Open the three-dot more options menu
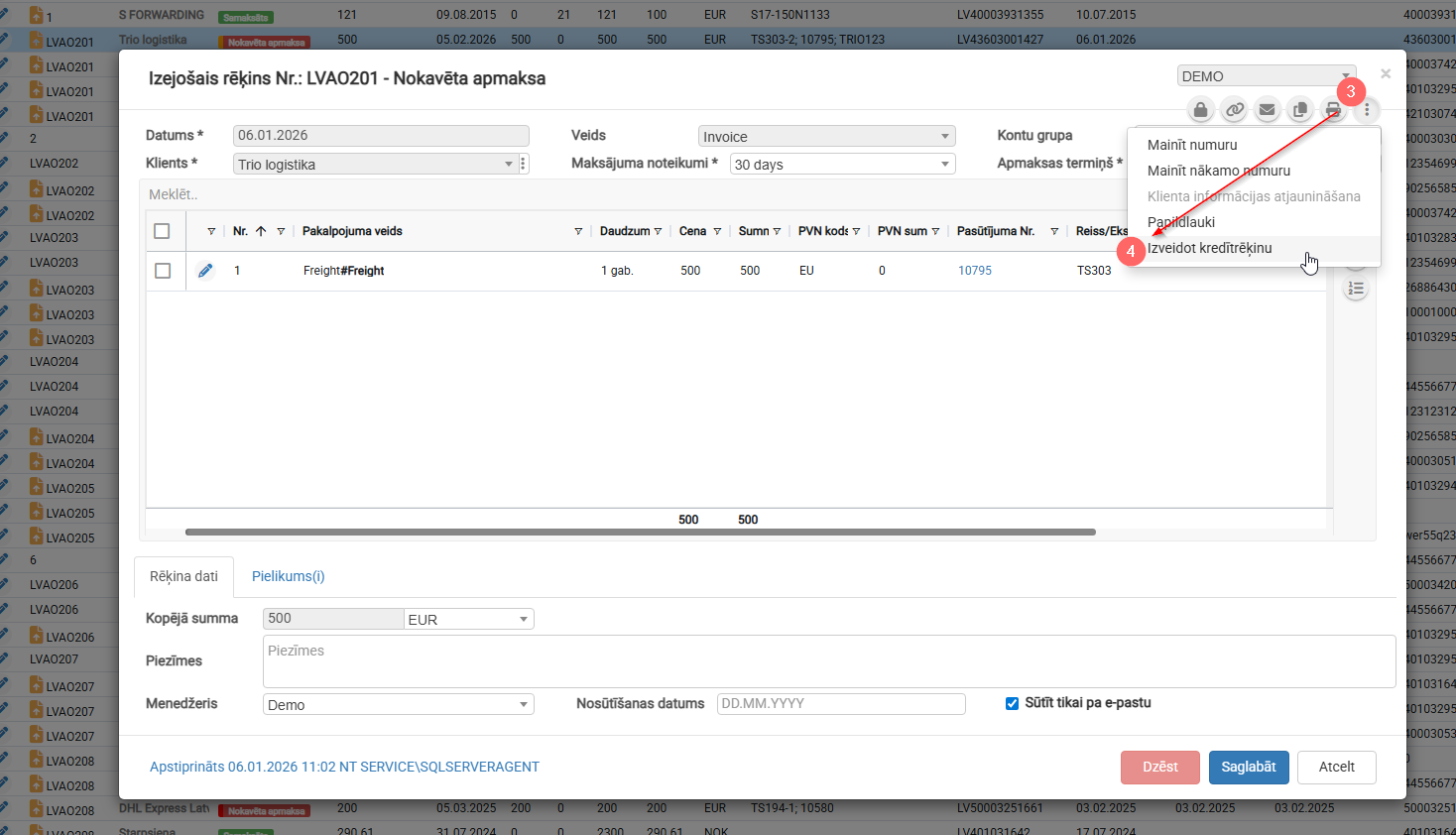 click(x=1367, y=110)
